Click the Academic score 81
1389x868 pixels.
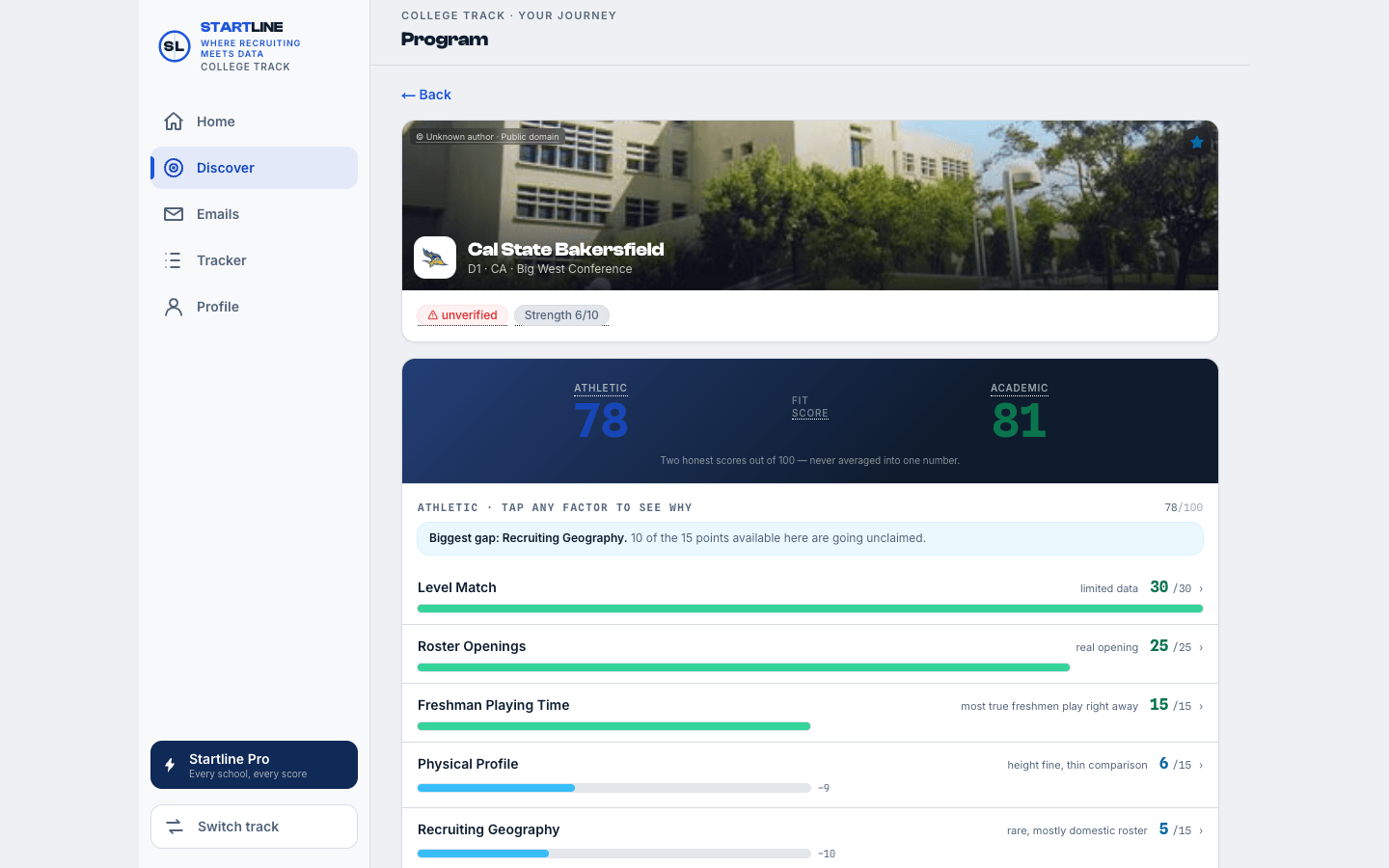[x=1019, y=420]
